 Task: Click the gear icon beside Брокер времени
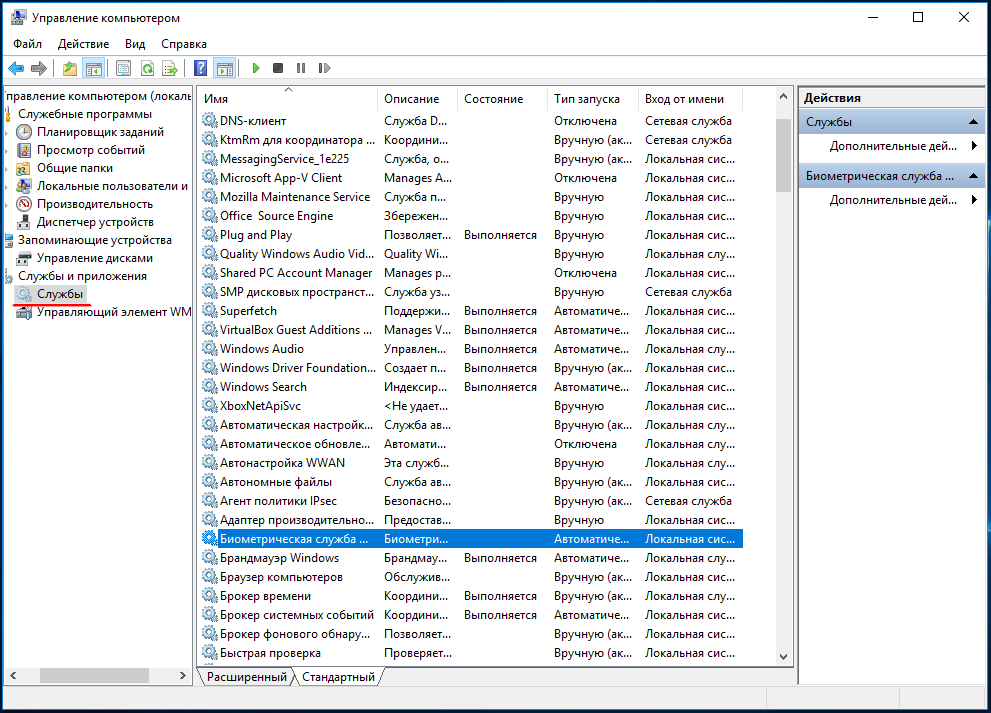pyautogui.click(x=209, y=595)
